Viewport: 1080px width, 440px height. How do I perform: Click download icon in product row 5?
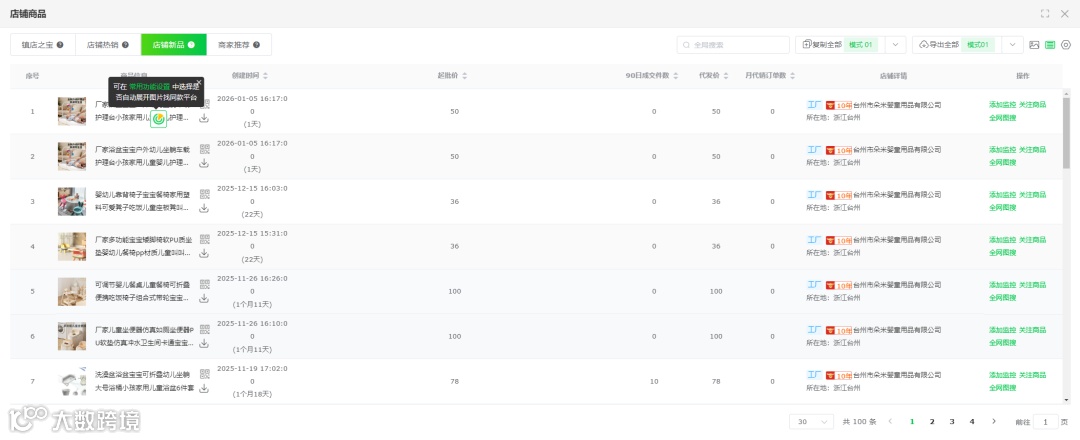pos(204,298)
